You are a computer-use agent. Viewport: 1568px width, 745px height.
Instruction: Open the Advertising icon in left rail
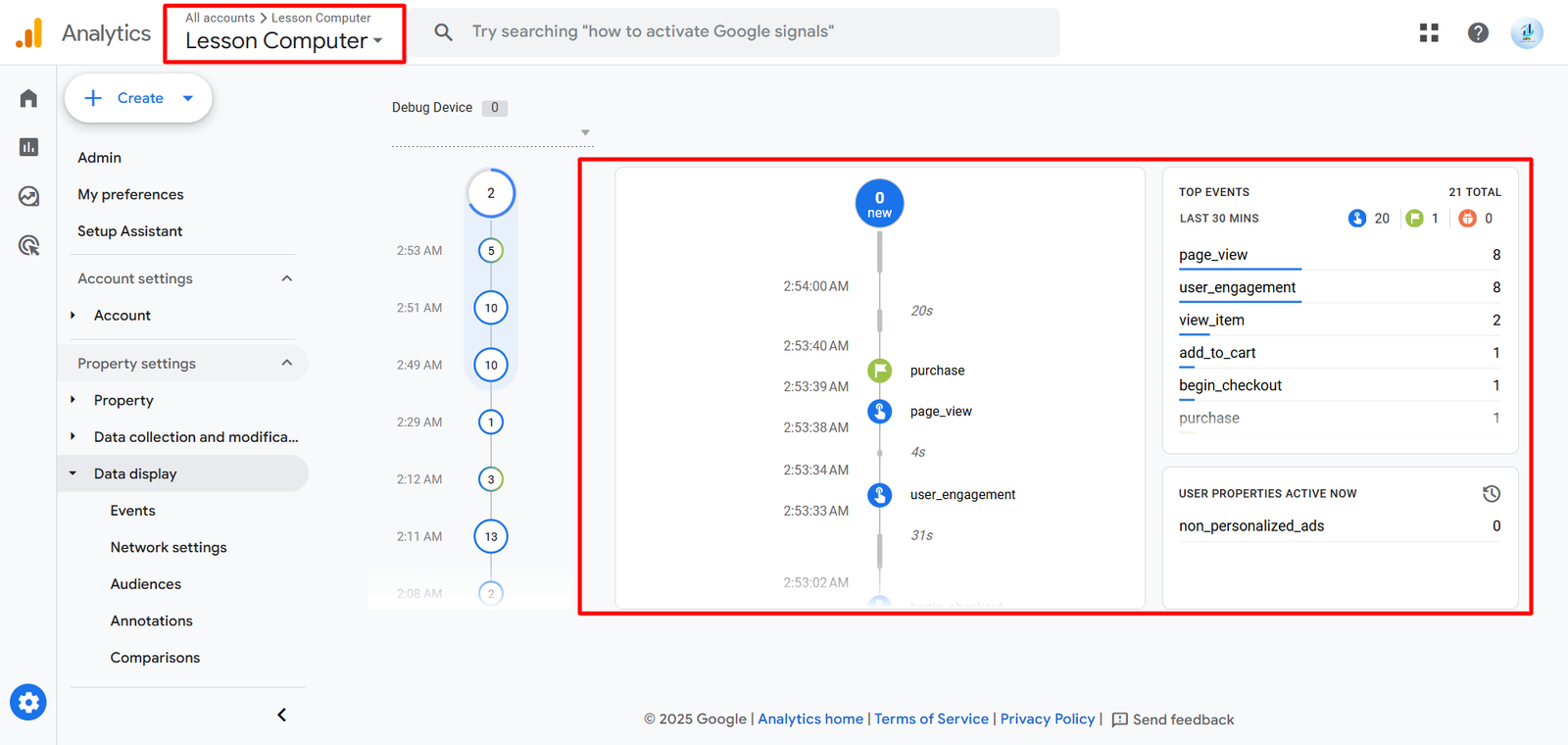pyautogui.click(x=28, y=245)
